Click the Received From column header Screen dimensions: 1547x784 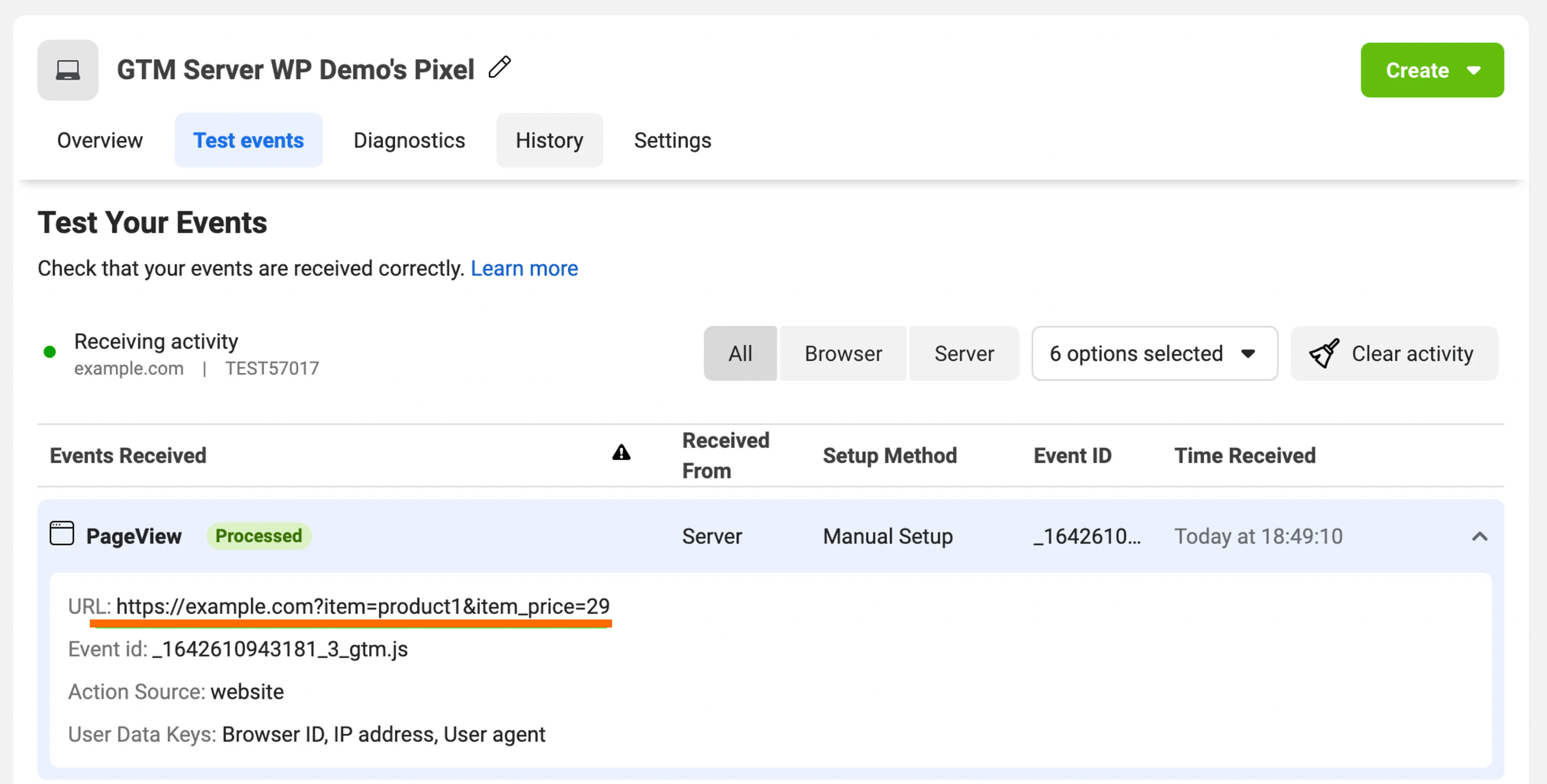pyautogui.click(x=726, y=455)
